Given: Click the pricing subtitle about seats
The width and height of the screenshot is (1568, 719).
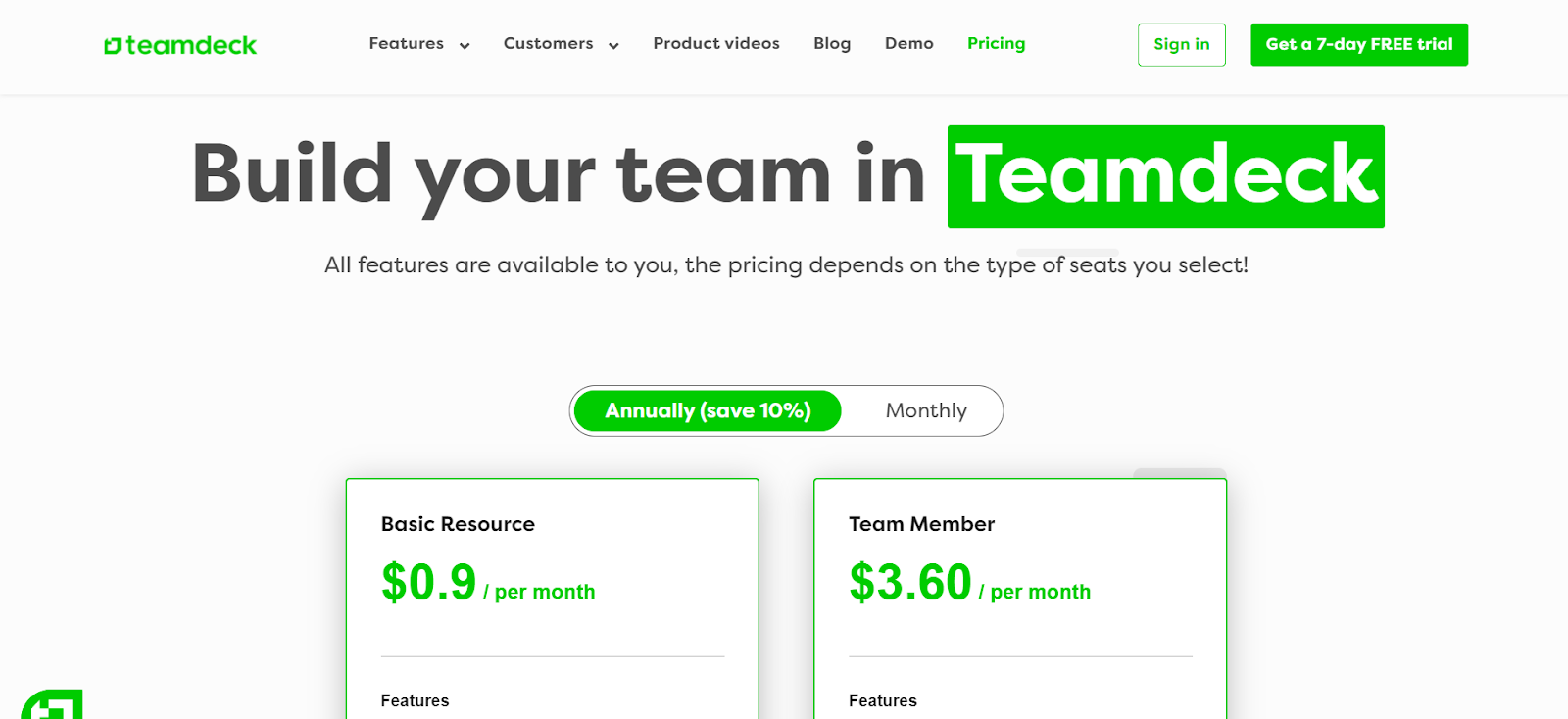Looking at the screenshot, I should [x=786, y=265].
